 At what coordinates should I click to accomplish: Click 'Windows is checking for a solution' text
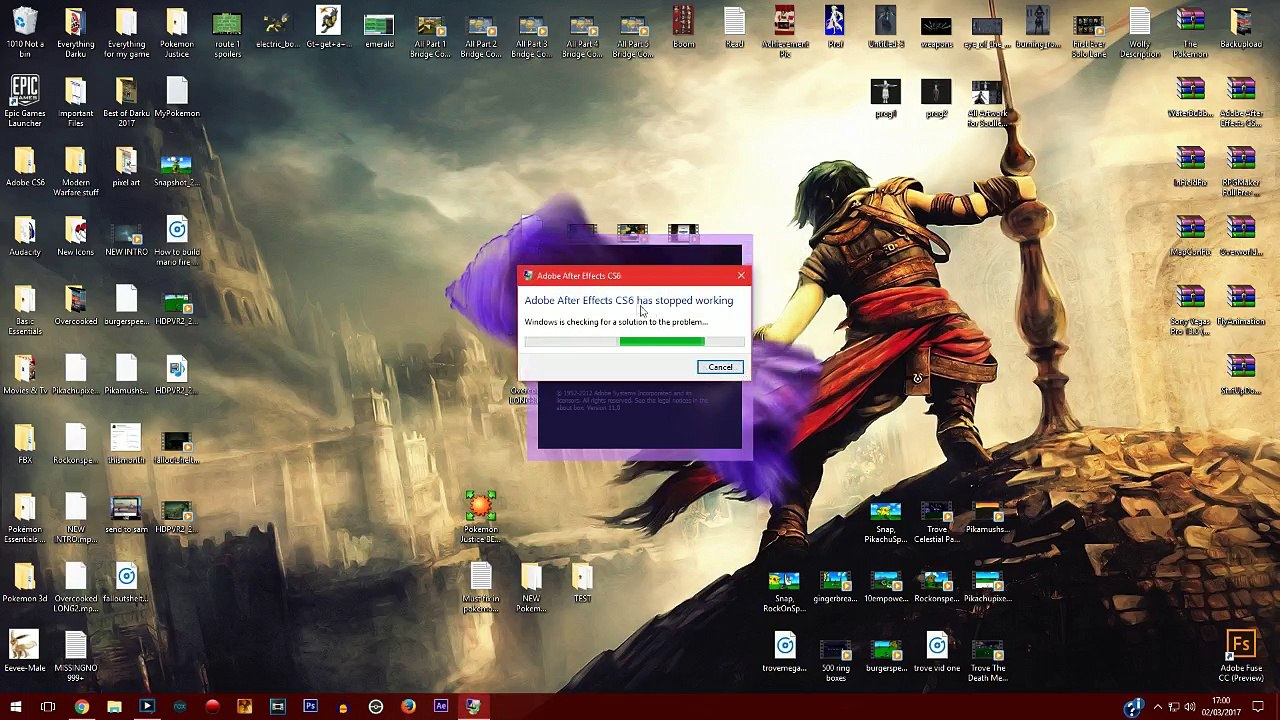tap(615, 322)
